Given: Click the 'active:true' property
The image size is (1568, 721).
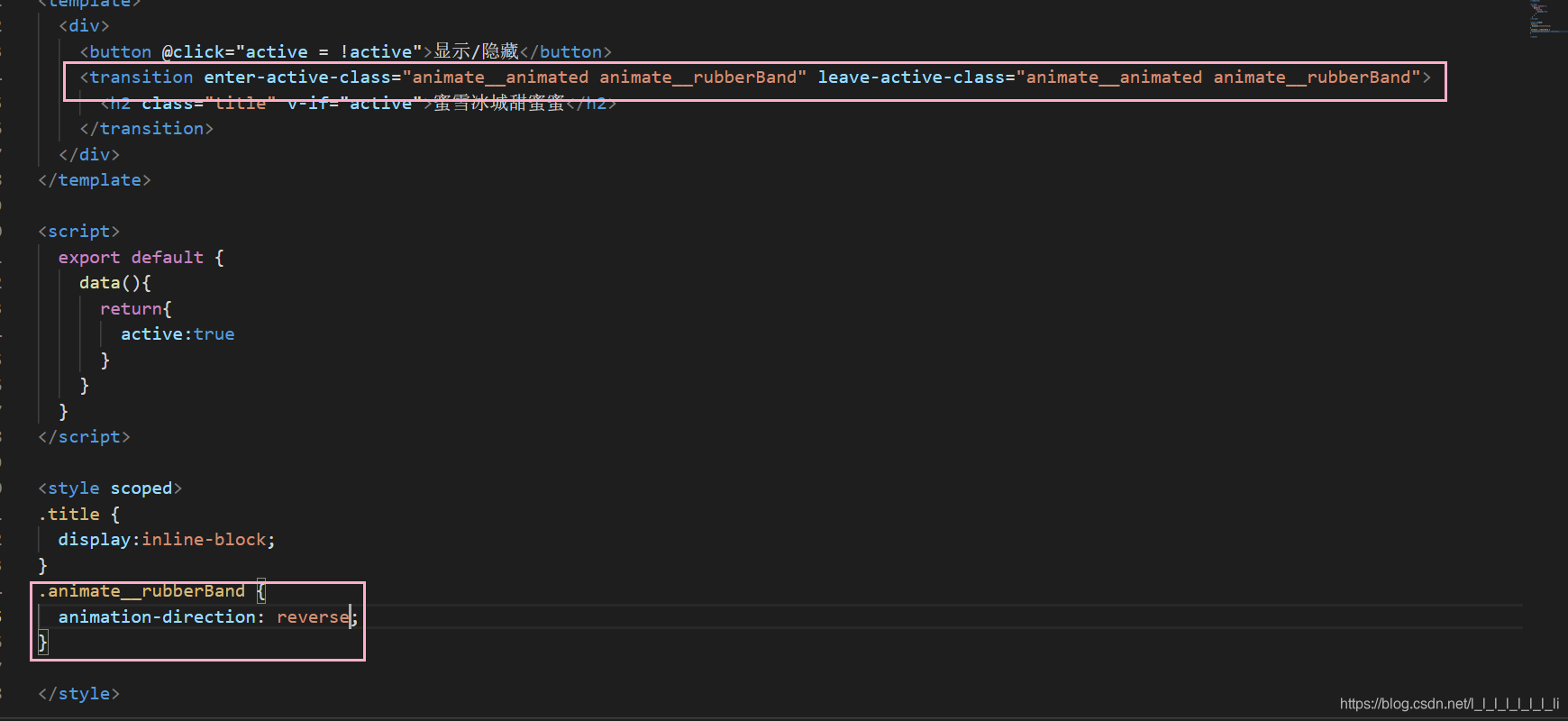Looking at the screenshot, I should [x=178, y=334].
